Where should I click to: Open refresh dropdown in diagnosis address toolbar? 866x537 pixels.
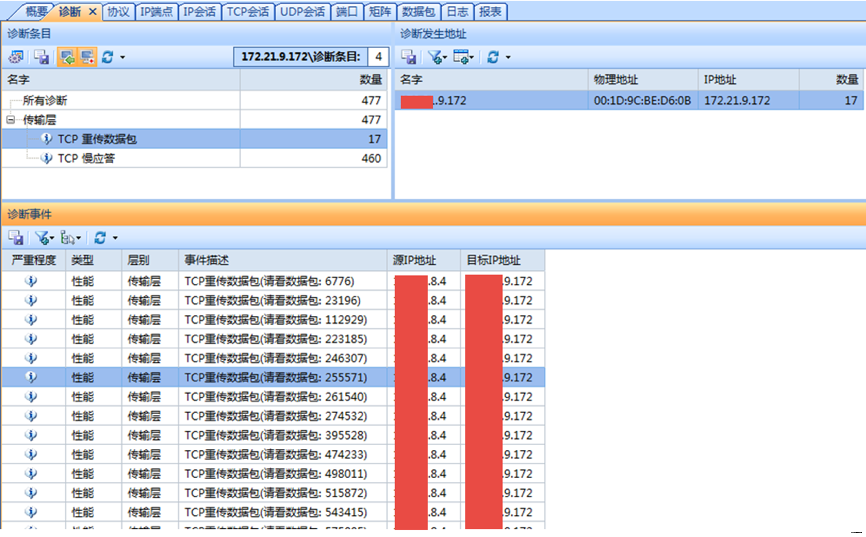coord(508,57)
